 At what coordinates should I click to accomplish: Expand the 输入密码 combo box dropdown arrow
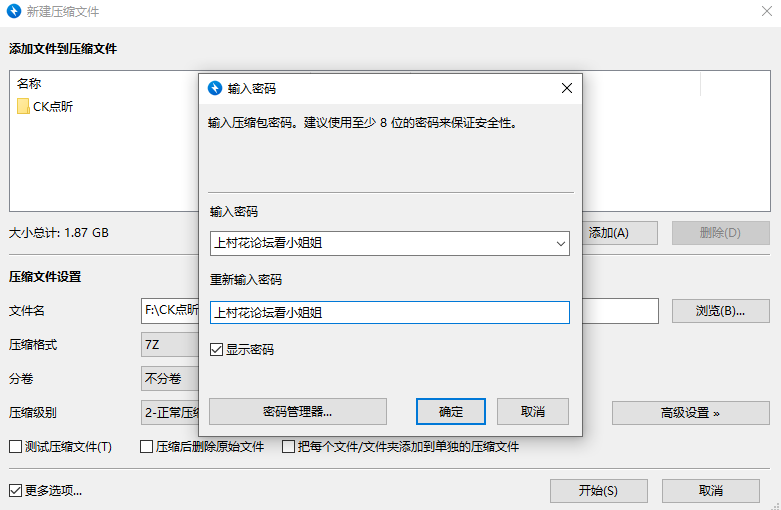click(x=560, y=243)
